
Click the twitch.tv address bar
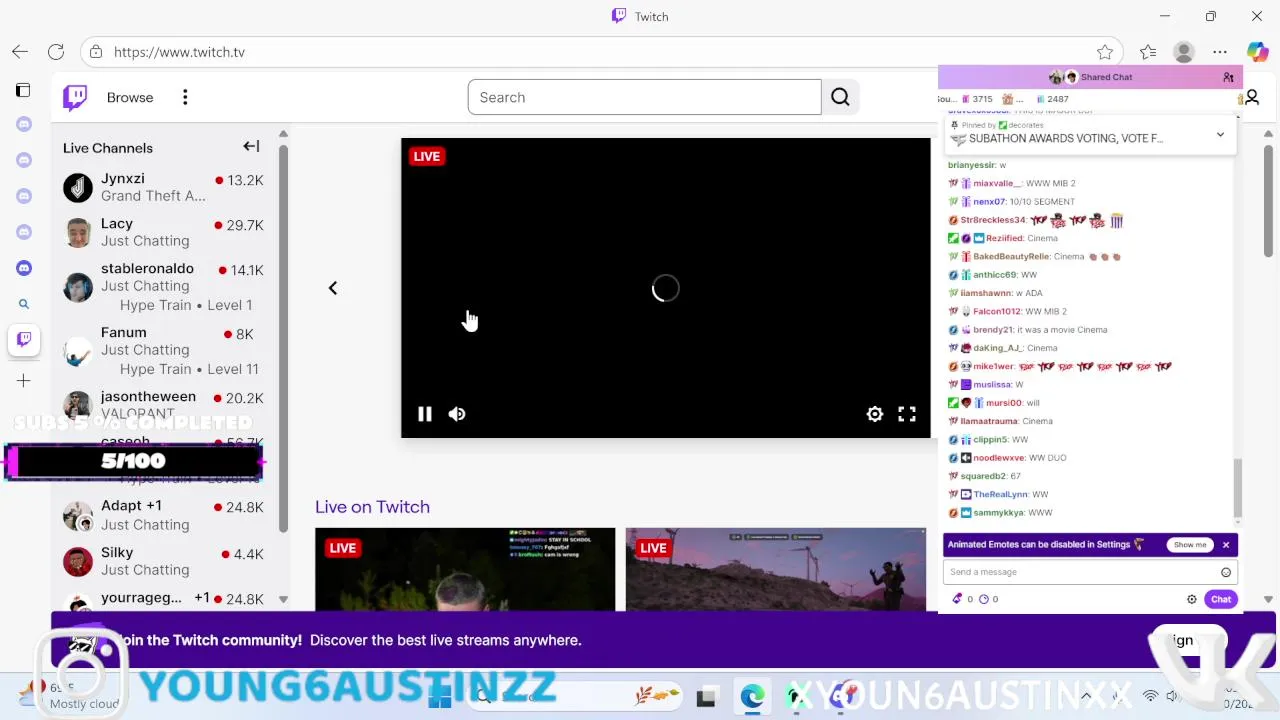coord(600,52)
